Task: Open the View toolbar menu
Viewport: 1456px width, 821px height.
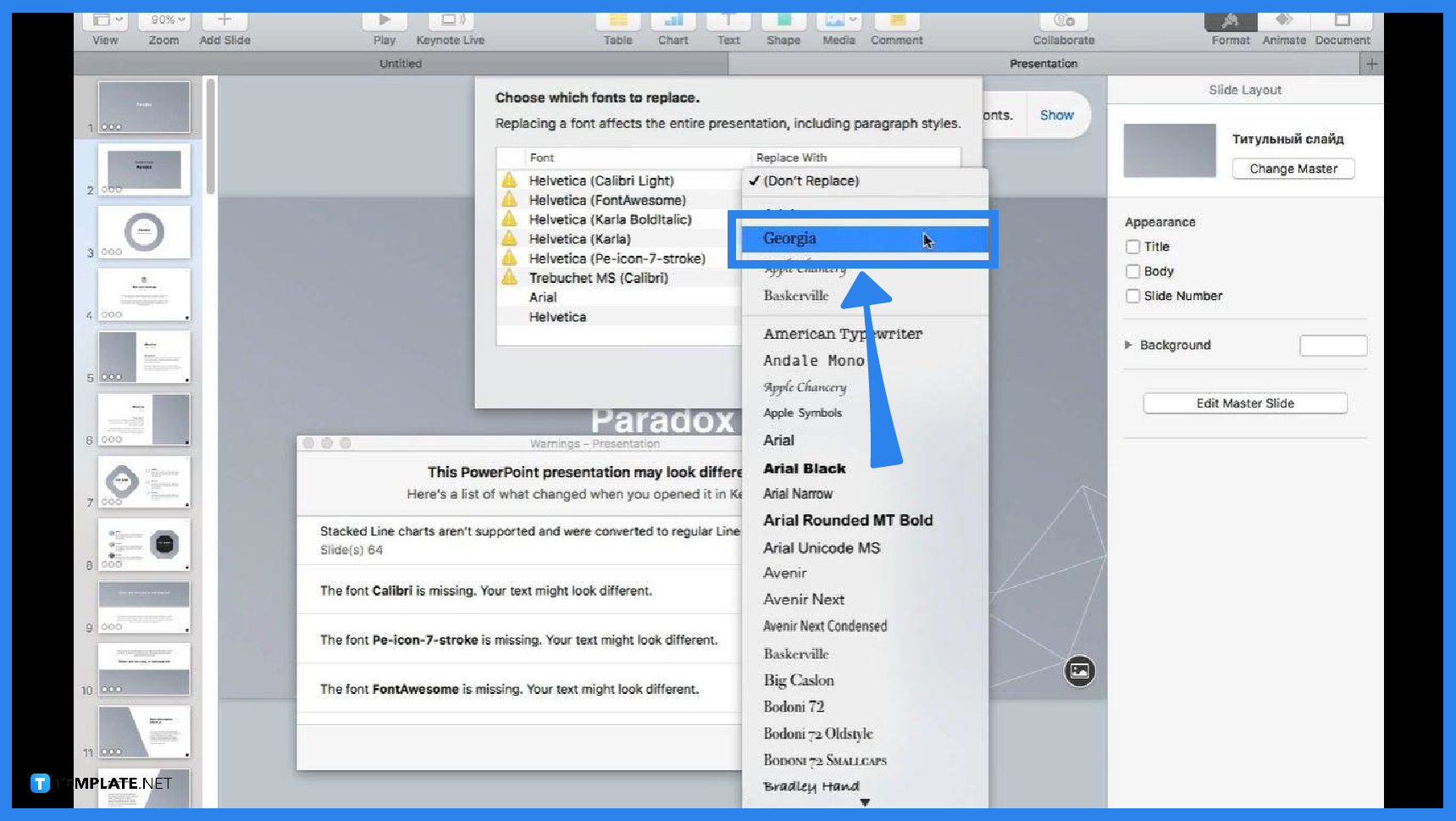Action: coord(106,24)
